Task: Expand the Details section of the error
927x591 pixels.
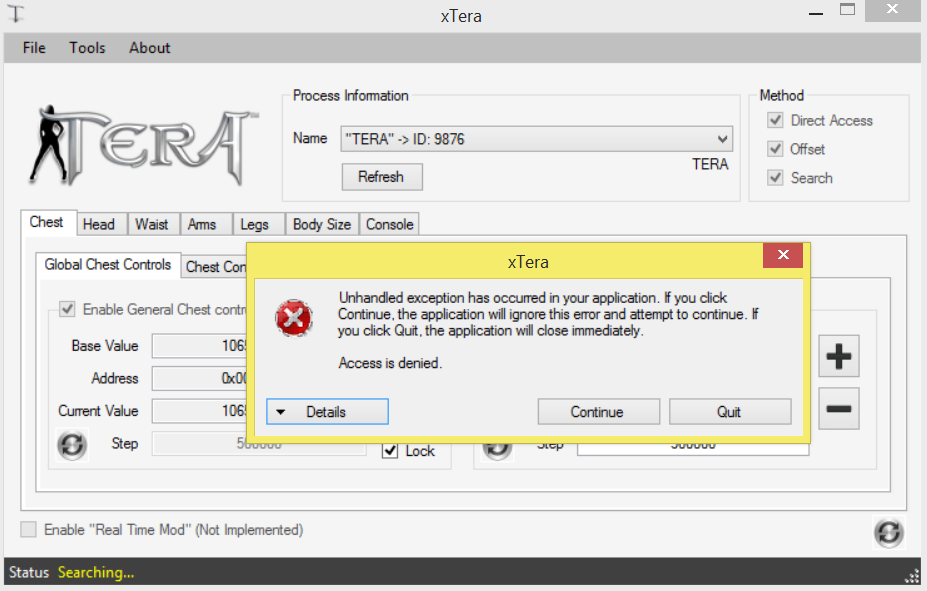Action: (x=327, y=412)
